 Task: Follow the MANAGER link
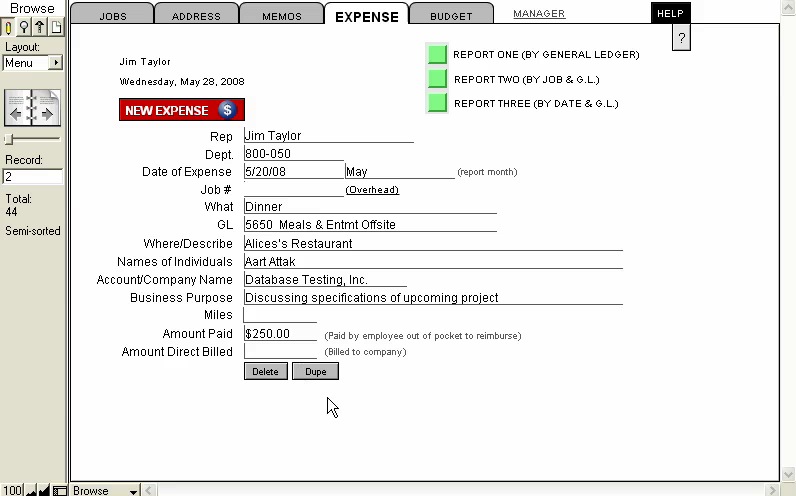click(x=539, y=14)
